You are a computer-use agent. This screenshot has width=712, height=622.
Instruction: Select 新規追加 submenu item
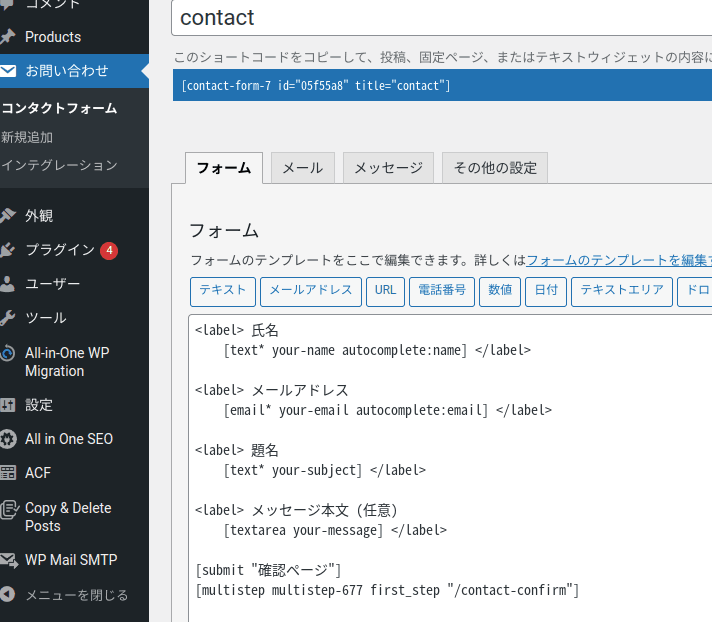tap(27, 137)
